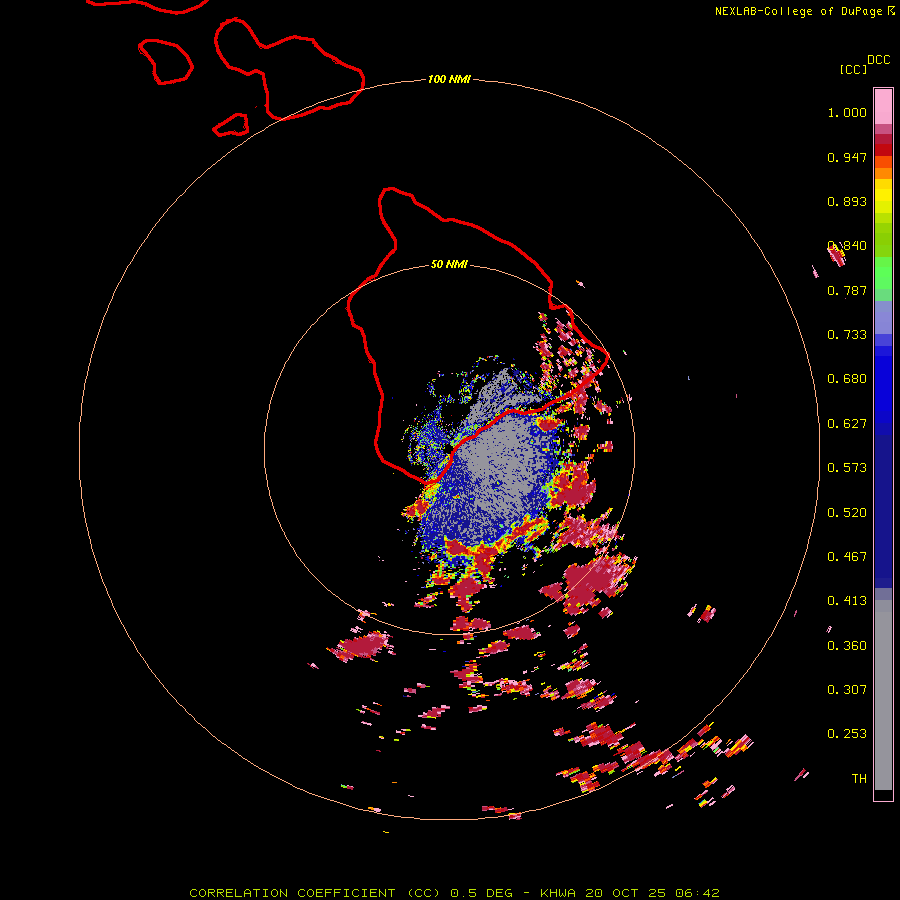The height and width of the screenshot is (900, 900).
Task: Click the 0.467 scale value
Action: (x=847, y=557)
